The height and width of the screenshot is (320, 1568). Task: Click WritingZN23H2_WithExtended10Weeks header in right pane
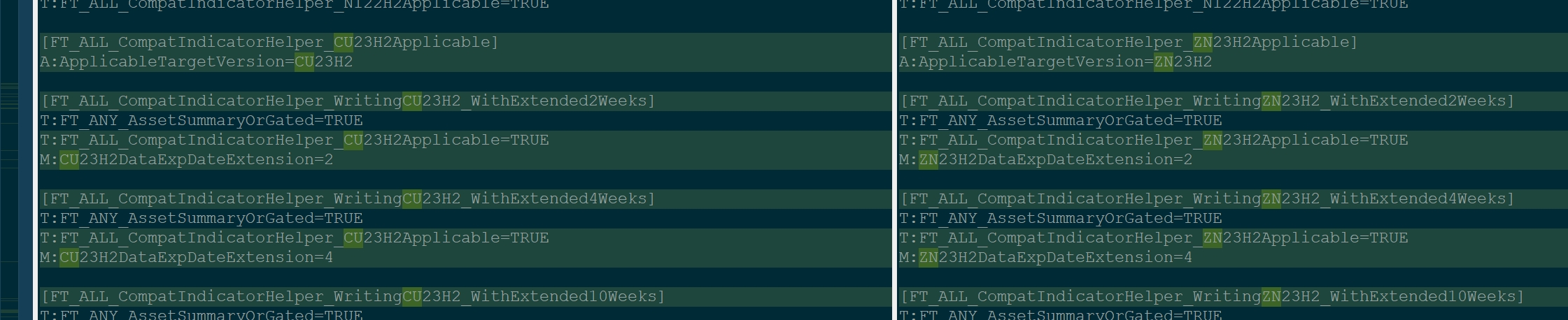coord(1211,297)
